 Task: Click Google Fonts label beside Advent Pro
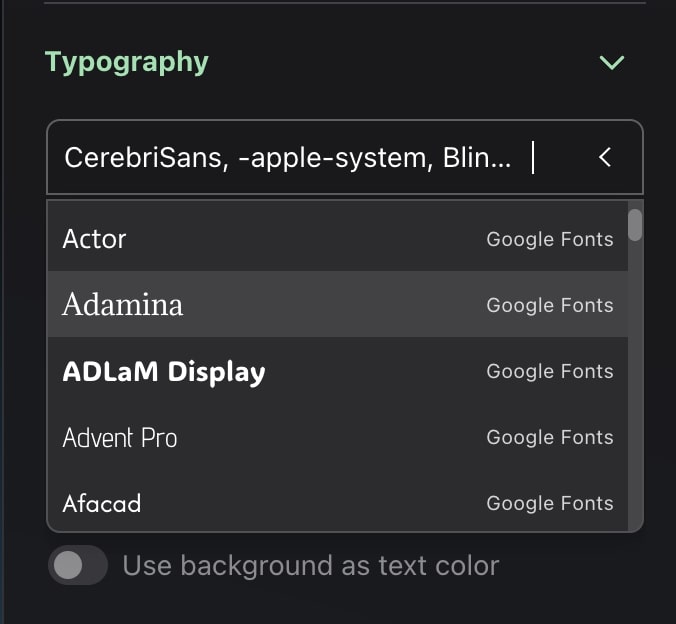coord(550,437)
